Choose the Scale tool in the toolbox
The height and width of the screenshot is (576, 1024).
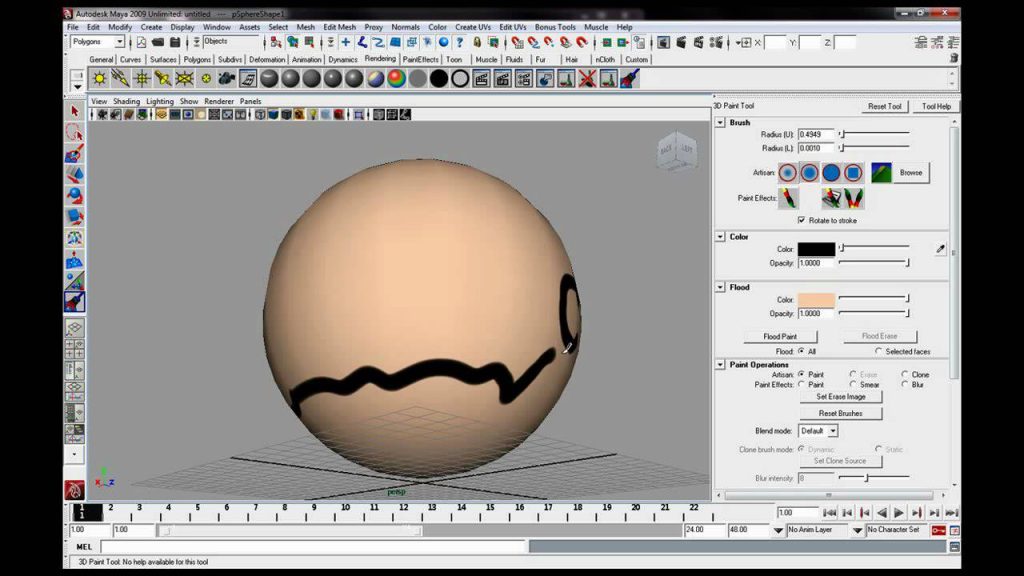(x=74, y=216)
